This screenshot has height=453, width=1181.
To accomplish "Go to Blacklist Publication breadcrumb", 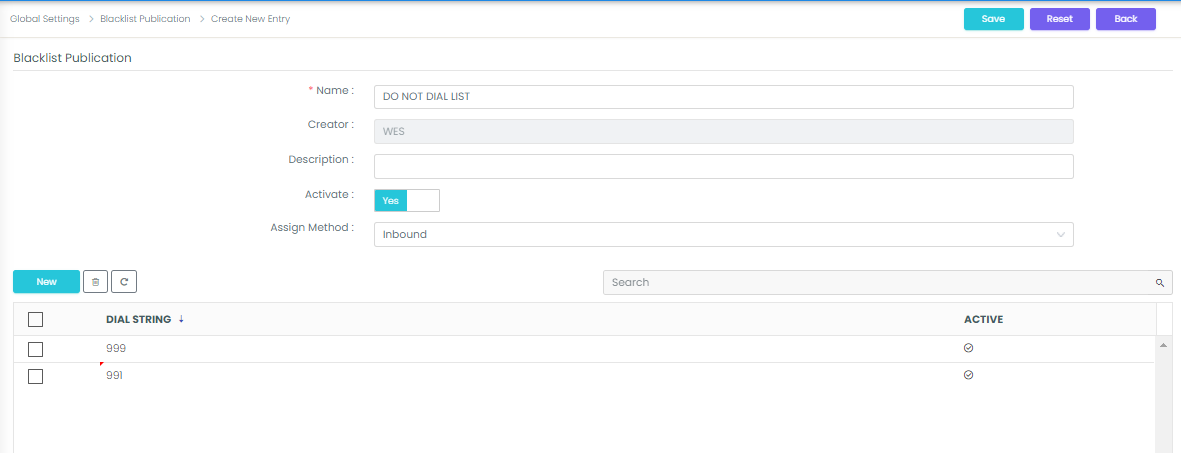I will pyautogui.click(x=145, y=19).
